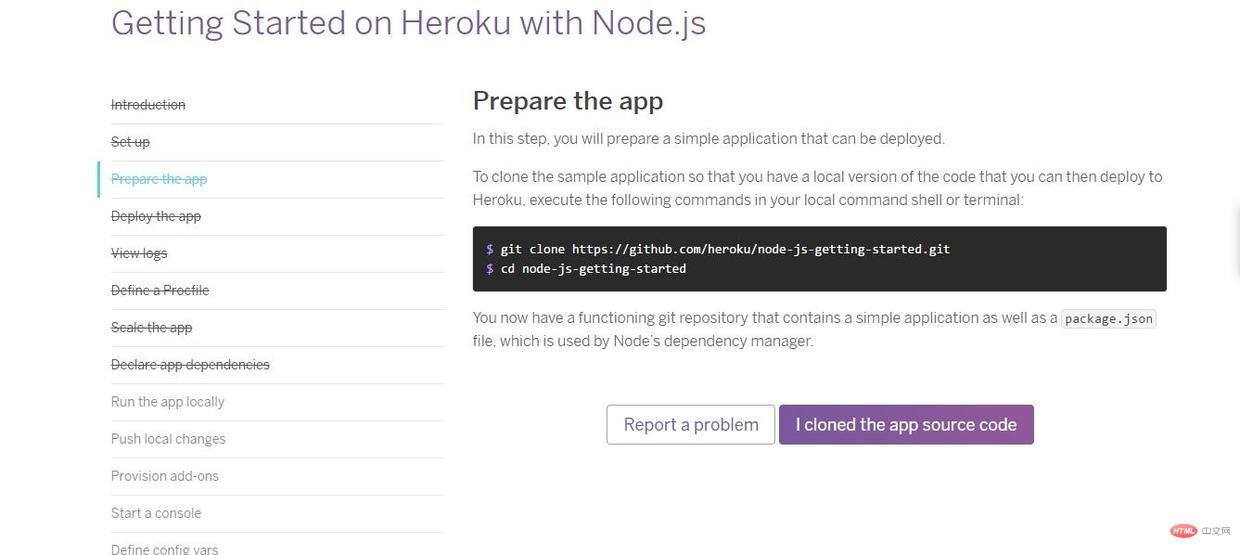Open Declare app dependencies step

point(190,364)
